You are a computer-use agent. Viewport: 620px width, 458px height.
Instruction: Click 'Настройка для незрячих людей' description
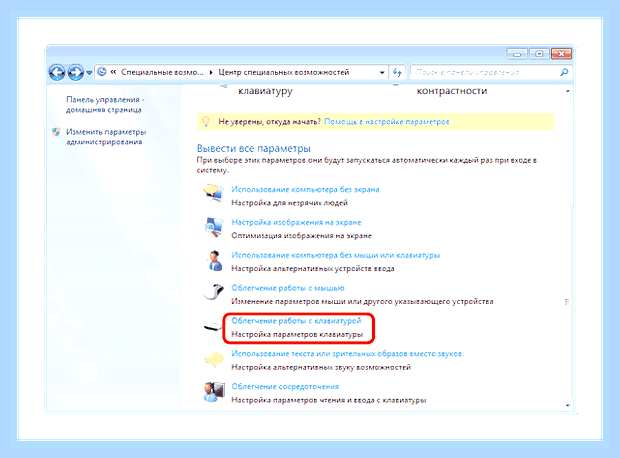(289, 203)
